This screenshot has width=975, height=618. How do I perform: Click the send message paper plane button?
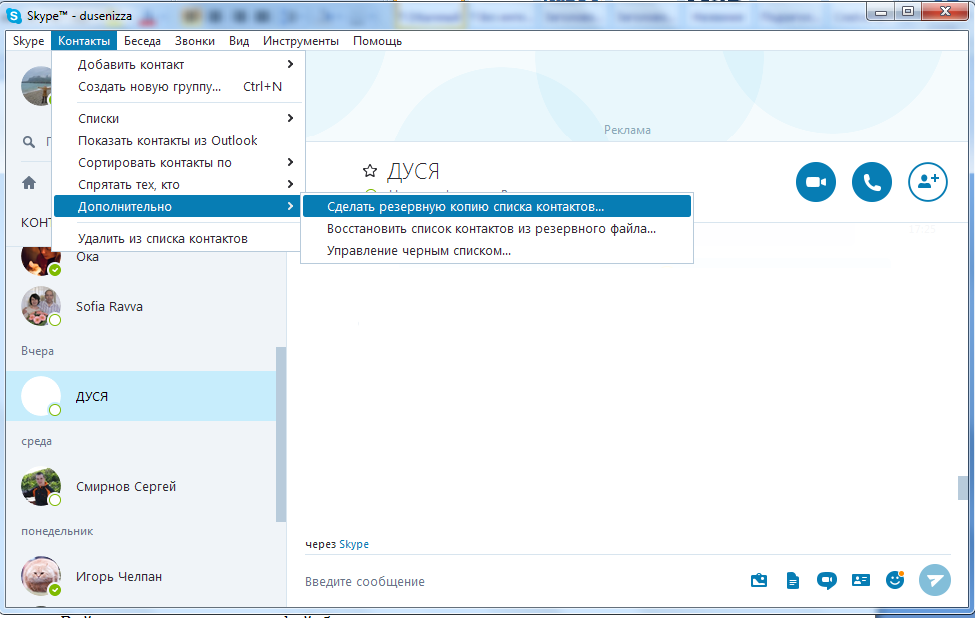click(935, 580)
